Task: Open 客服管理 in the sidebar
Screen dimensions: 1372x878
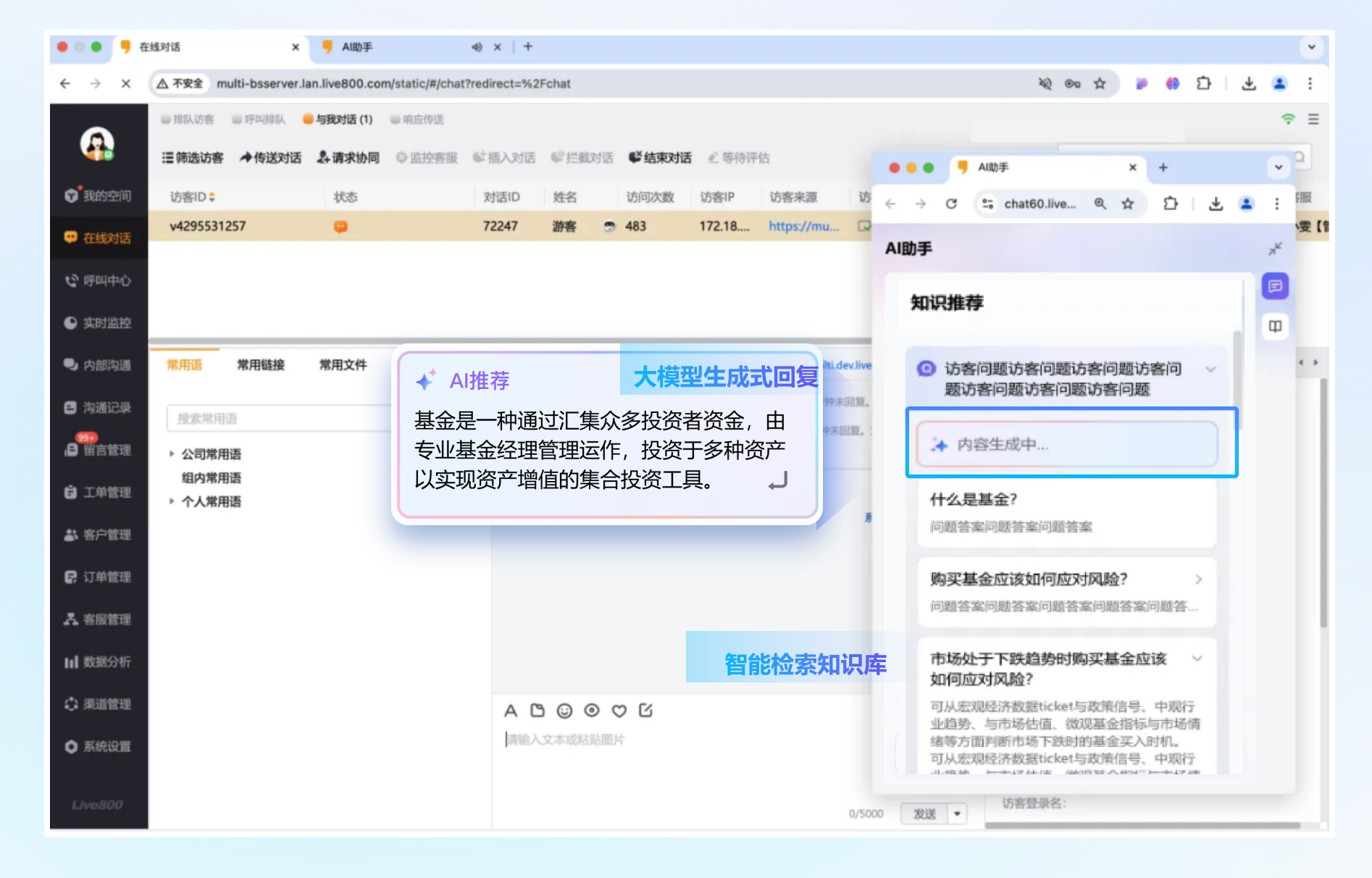Action: point(98,619)
